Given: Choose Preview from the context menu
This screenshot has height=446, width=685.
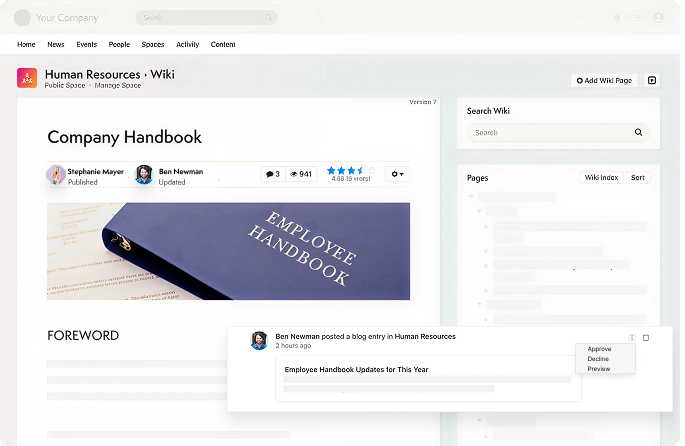Looking at the screenshot, I should [x=599, y=369].
